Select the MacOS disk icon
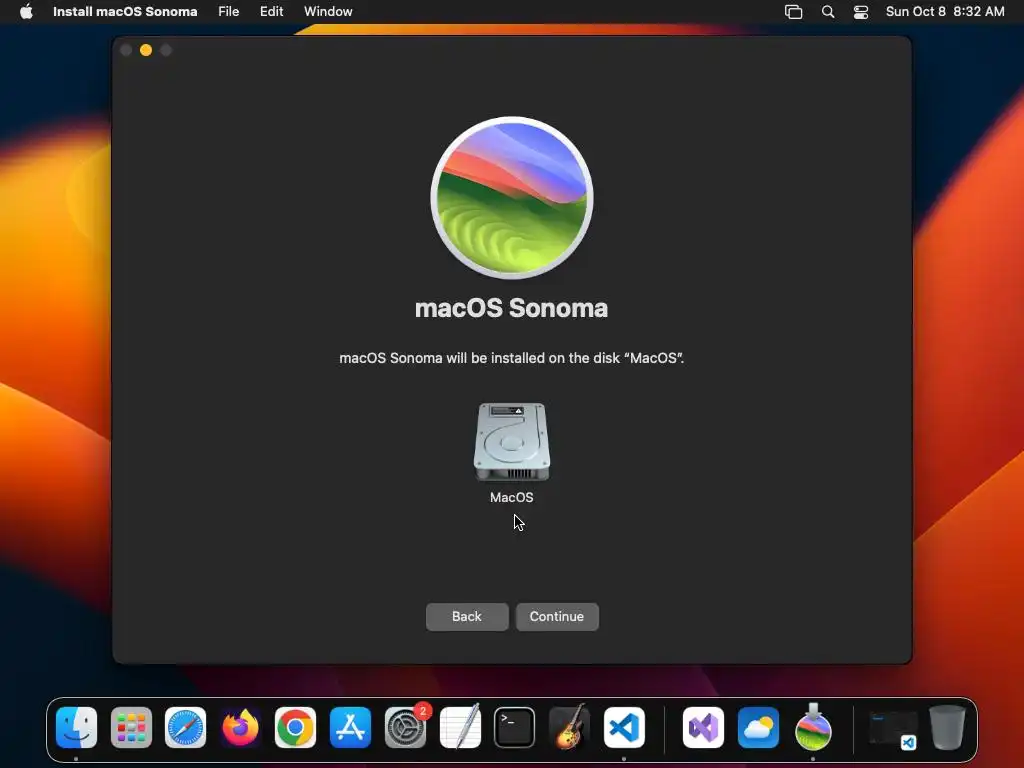 point(512,441)
